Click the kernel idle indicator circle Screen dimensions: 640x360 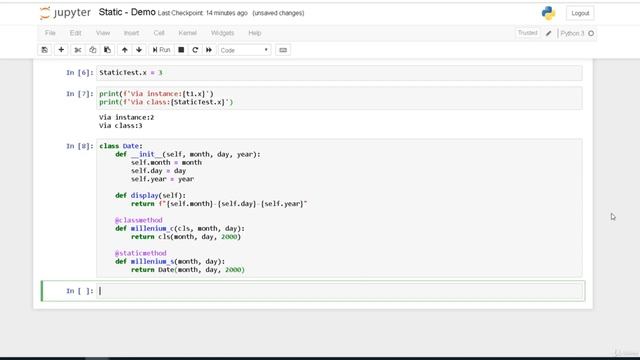pos(591,33)
